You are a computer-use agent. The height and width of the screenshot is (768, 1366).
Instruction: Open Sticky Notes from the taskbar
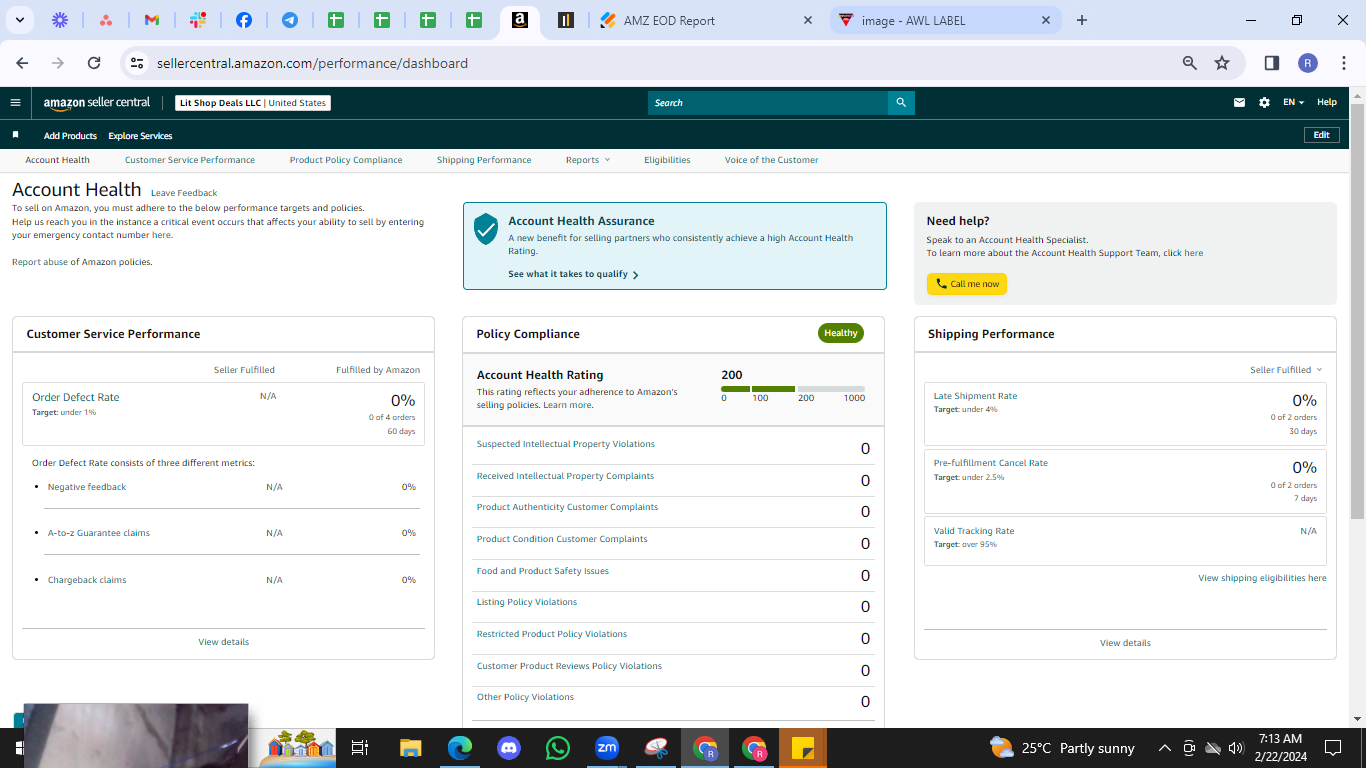click(802, 748)
